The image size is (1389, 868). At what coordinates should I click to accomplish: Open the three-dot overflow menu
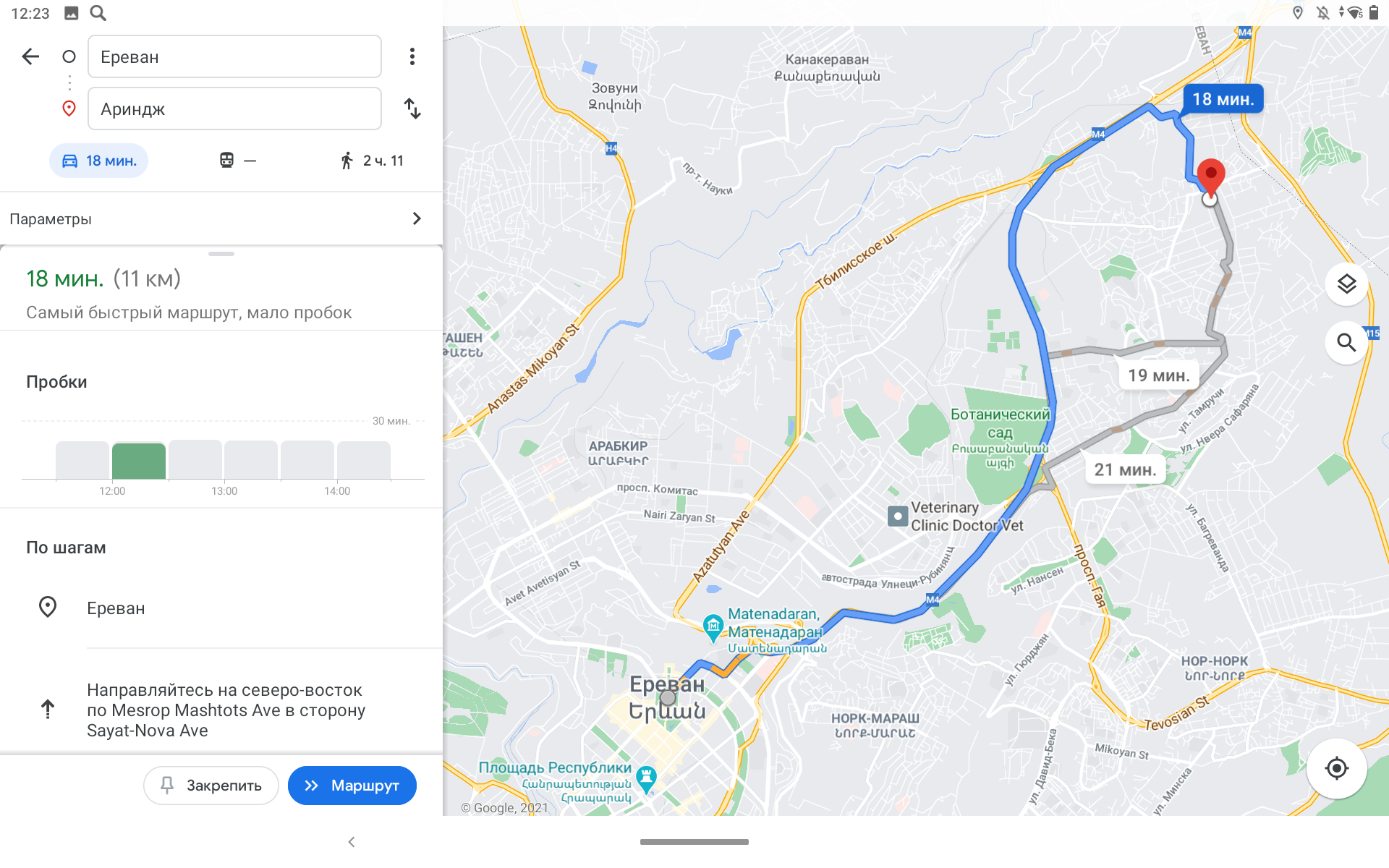click(412, 56)
